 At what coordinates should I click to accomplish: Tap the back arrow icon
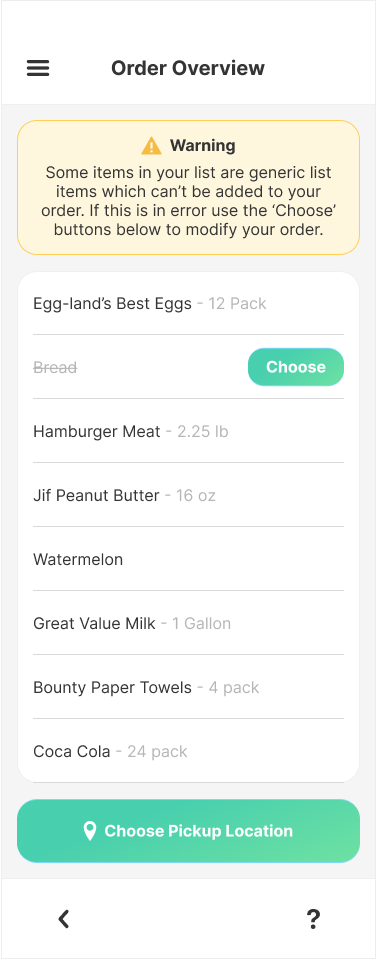tap(64, 919)
